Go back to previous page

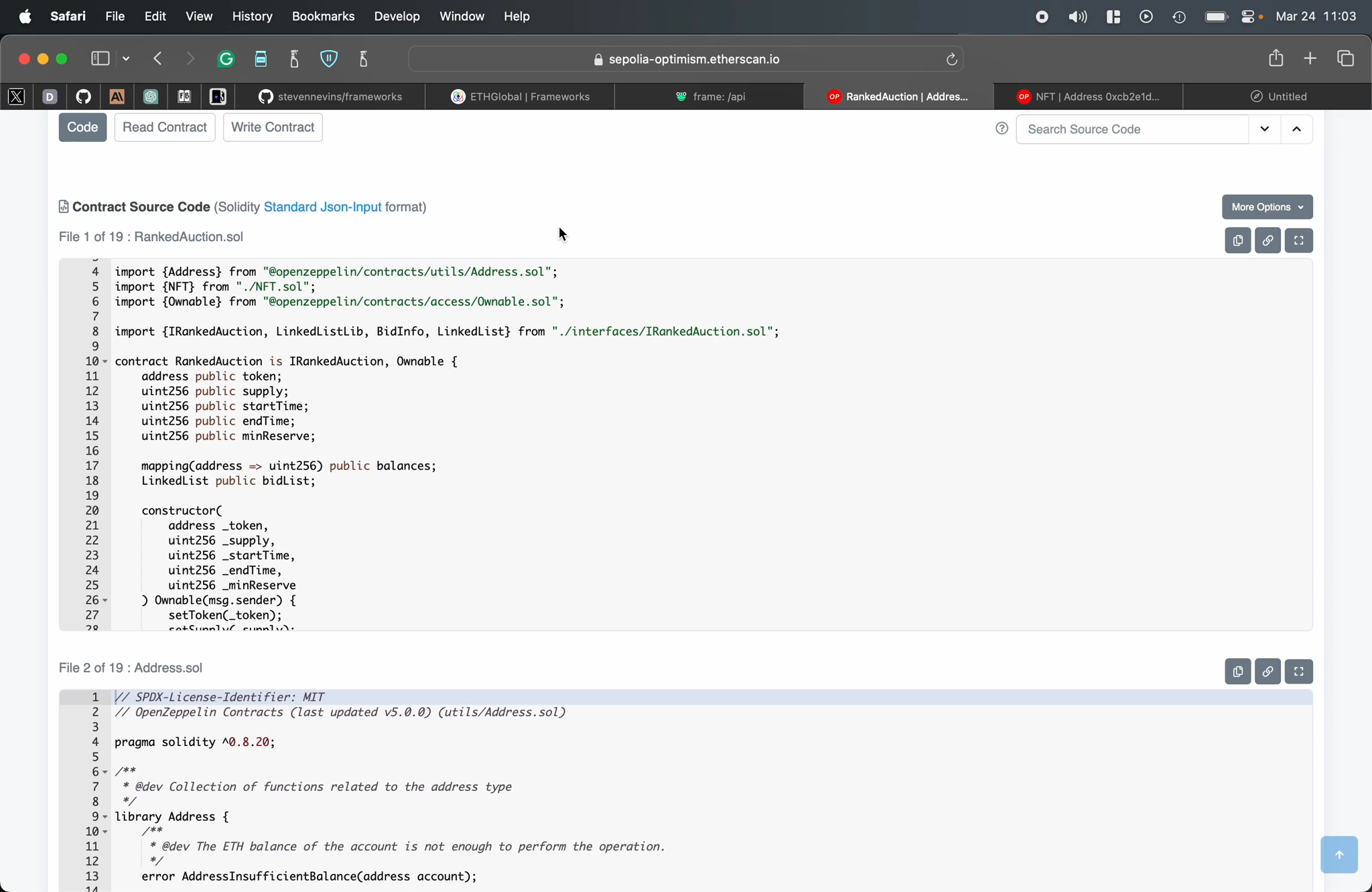(158, 59)
